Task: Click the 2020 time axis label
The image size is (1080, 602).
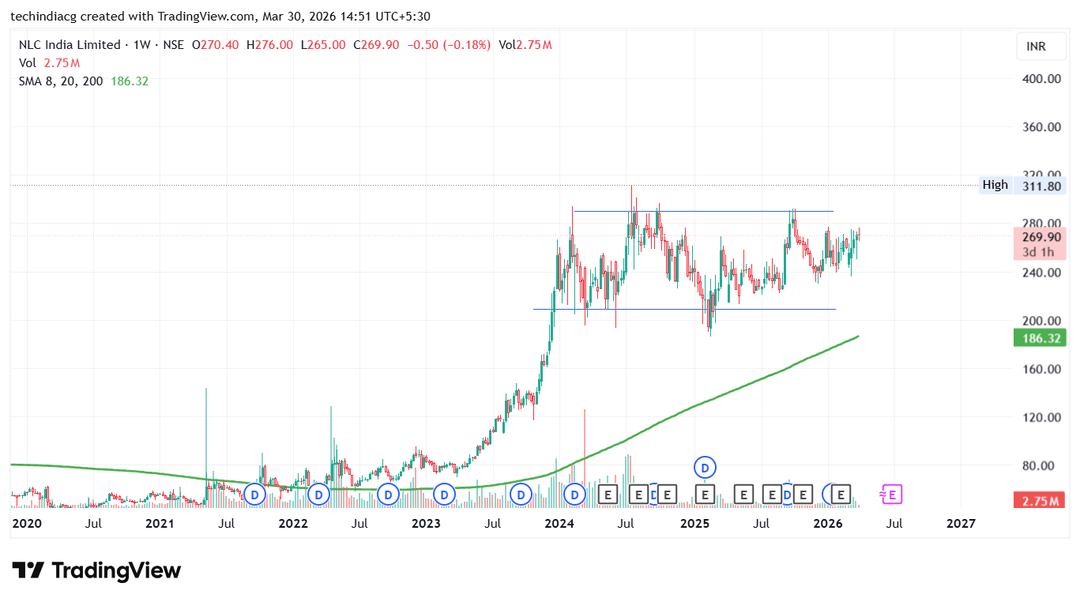Action: [x=27, y=523]
